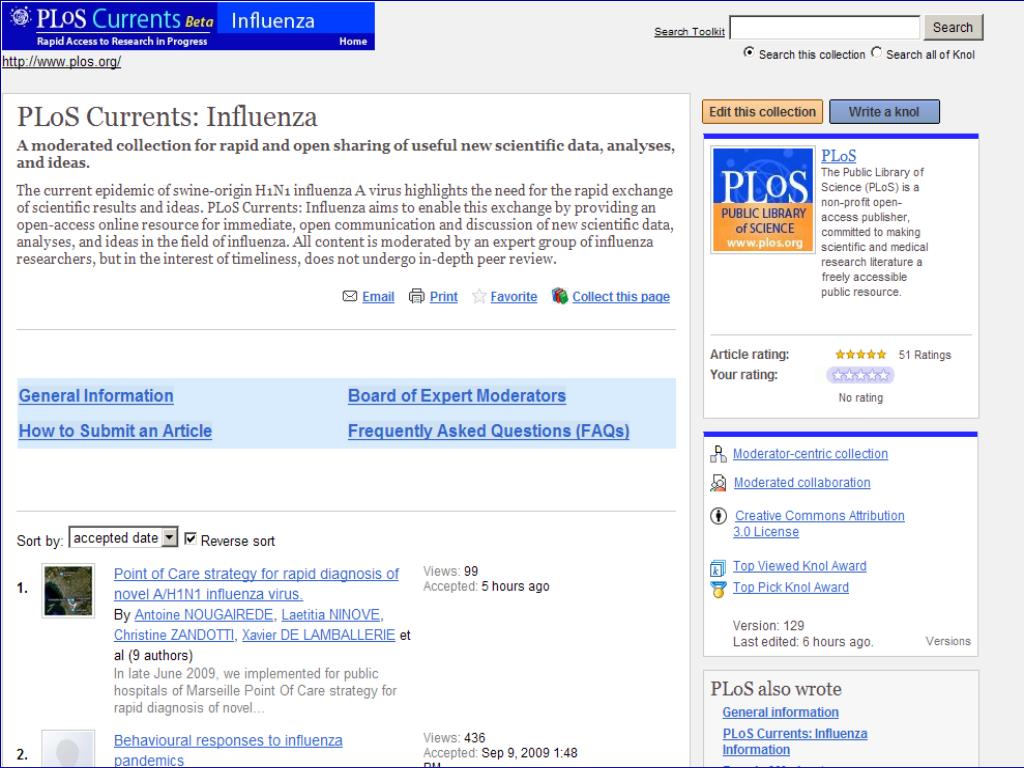Click the Moderator-centric collection icon
1024x768 pixels.
tap(718, 454)
